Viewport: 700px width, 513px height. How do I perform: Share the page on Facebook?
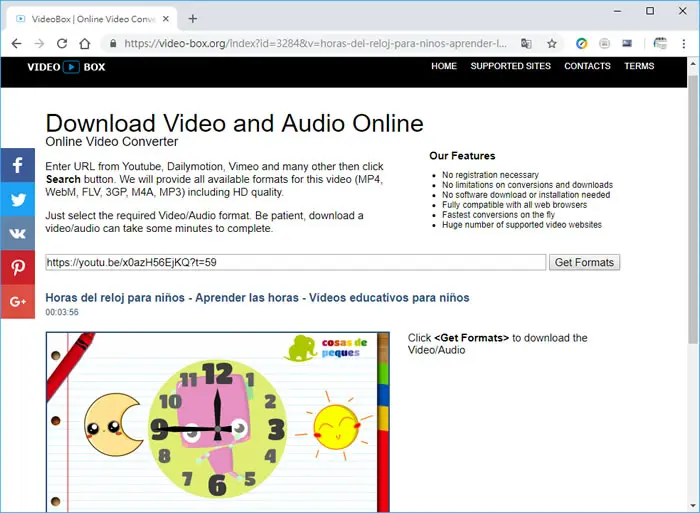17,165
